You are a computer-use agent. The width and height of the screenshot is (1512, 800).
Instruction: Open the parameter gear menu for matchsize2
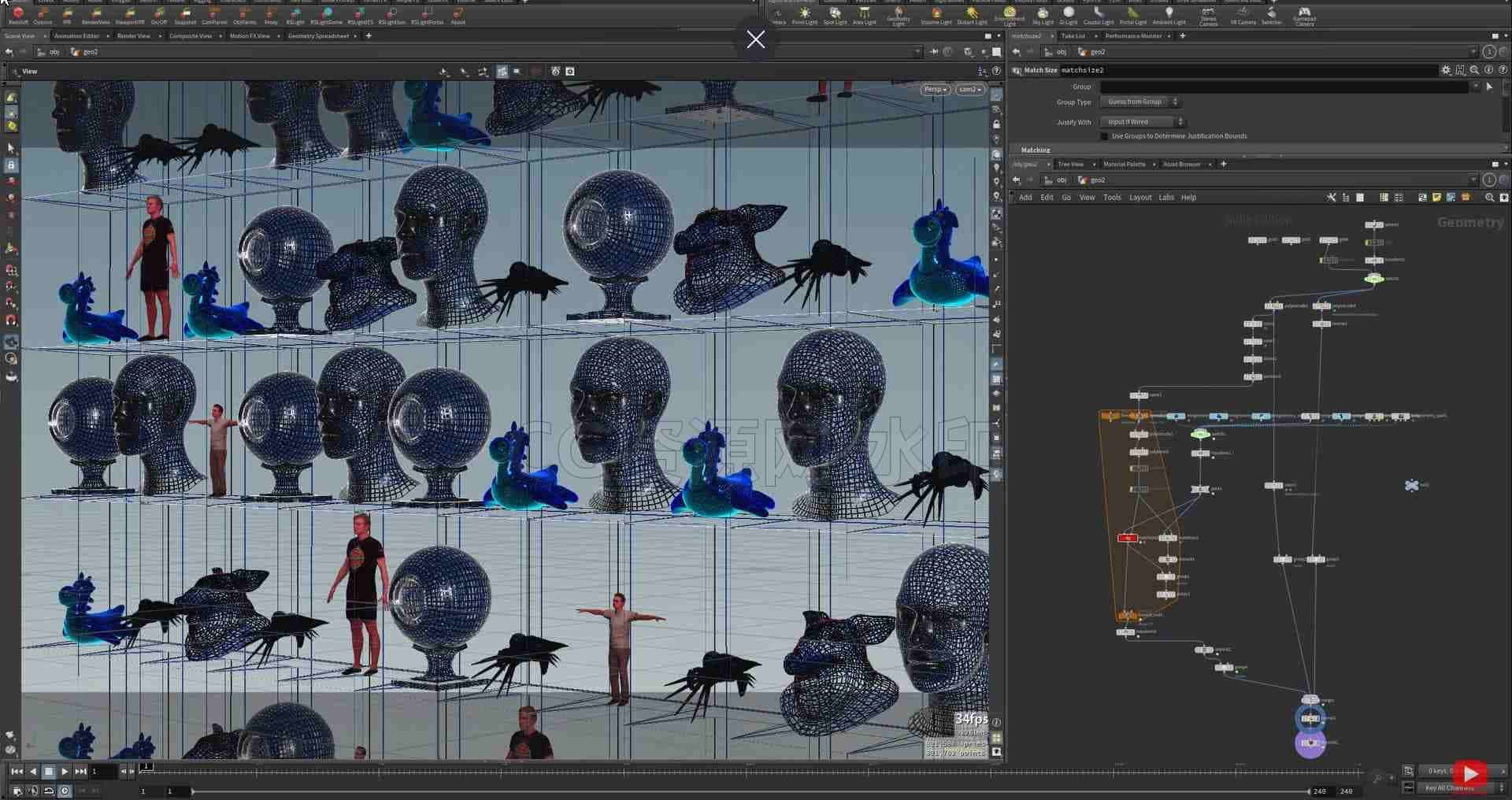(1446, 70)
